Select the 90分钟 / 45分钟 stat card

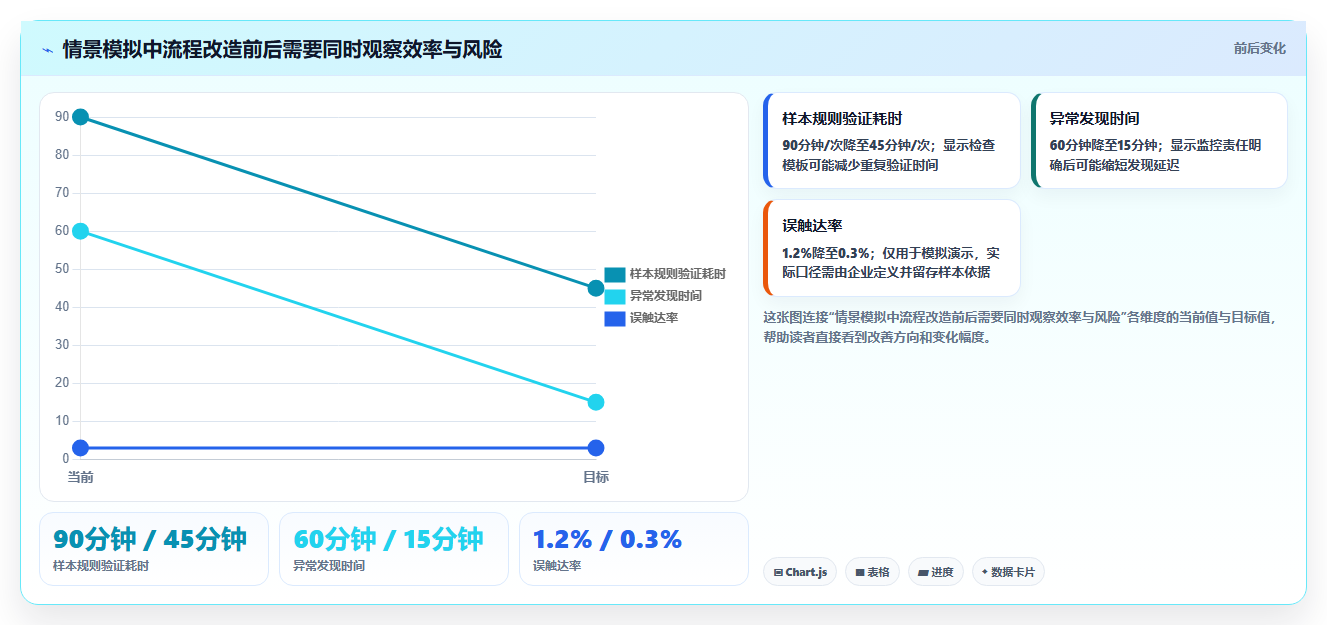(154, 549)
